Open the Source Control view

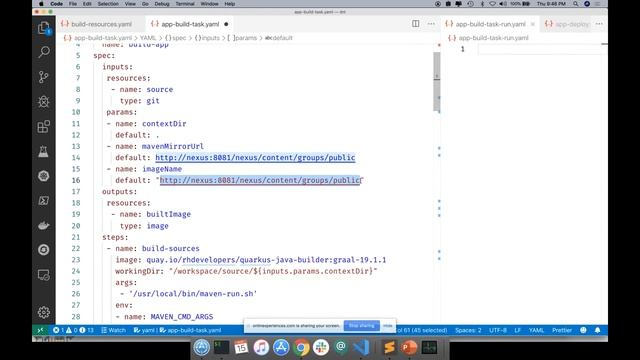tap(44, 77)
